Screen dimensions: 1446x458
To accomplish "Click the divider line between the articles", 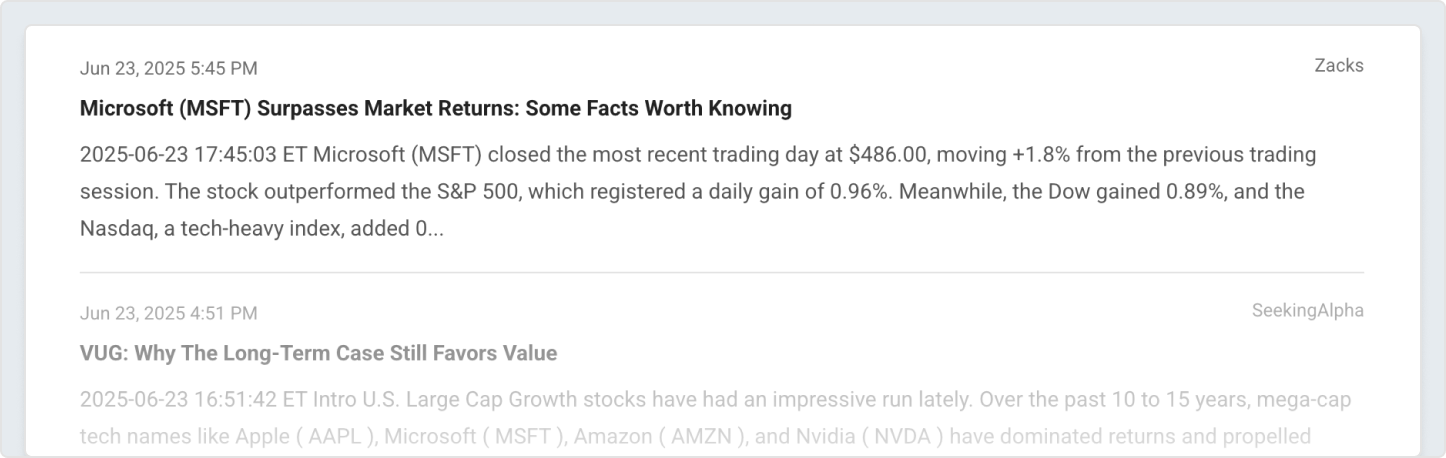I will (721, 272).
